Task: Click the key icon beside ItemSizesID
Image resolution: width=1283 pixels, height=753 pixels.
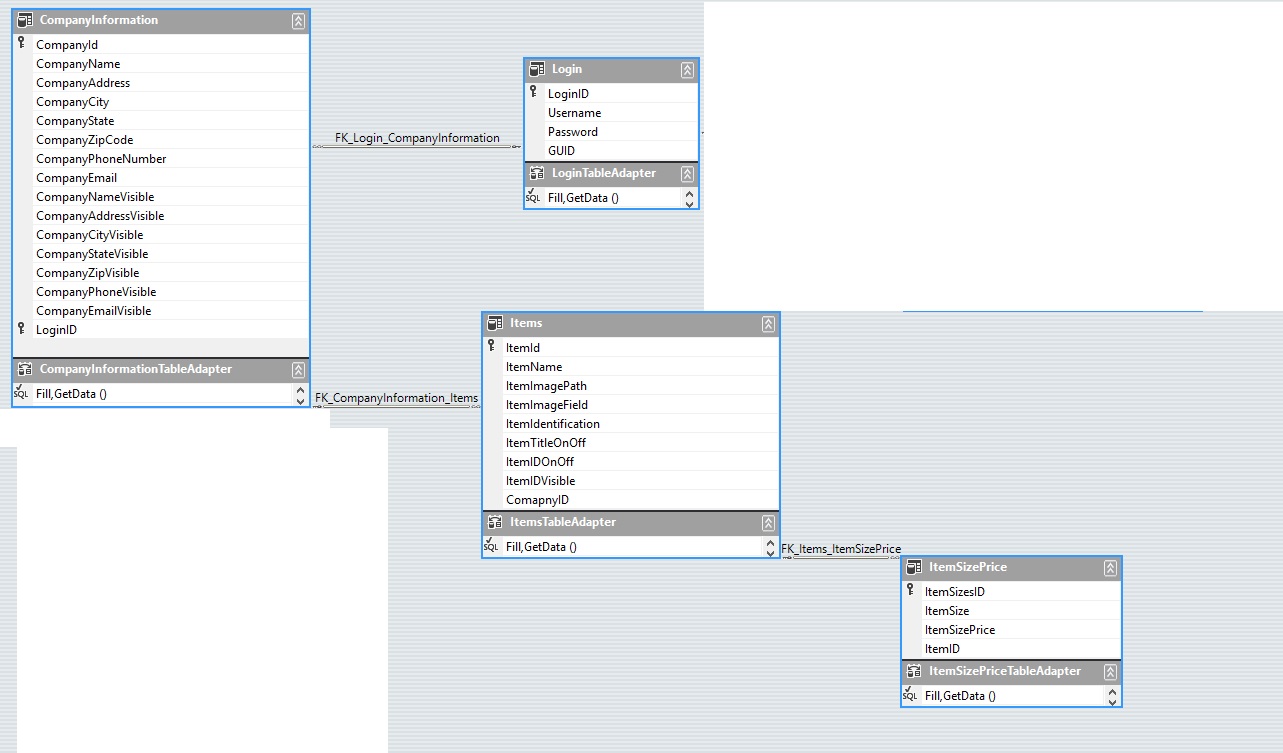Action: pyautogui.click(x=911, y=591)
